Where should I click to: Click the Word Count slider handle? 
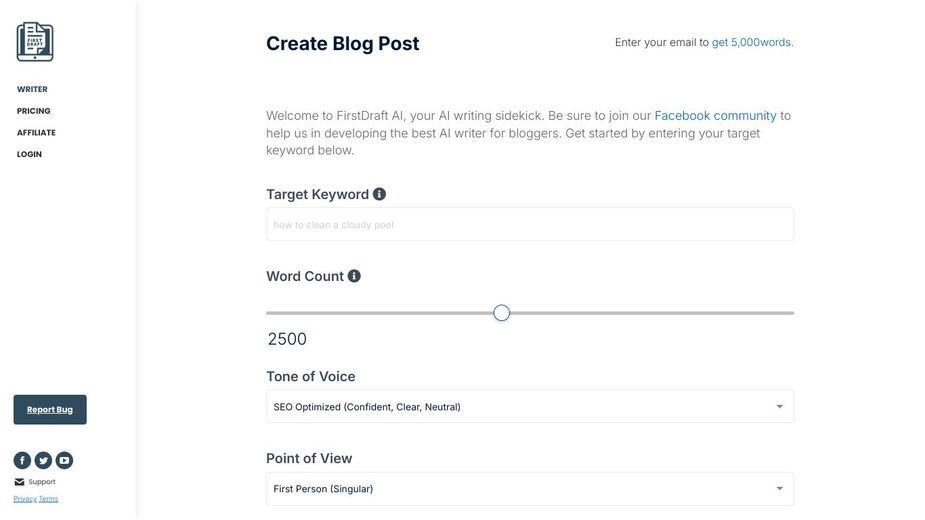501,313
